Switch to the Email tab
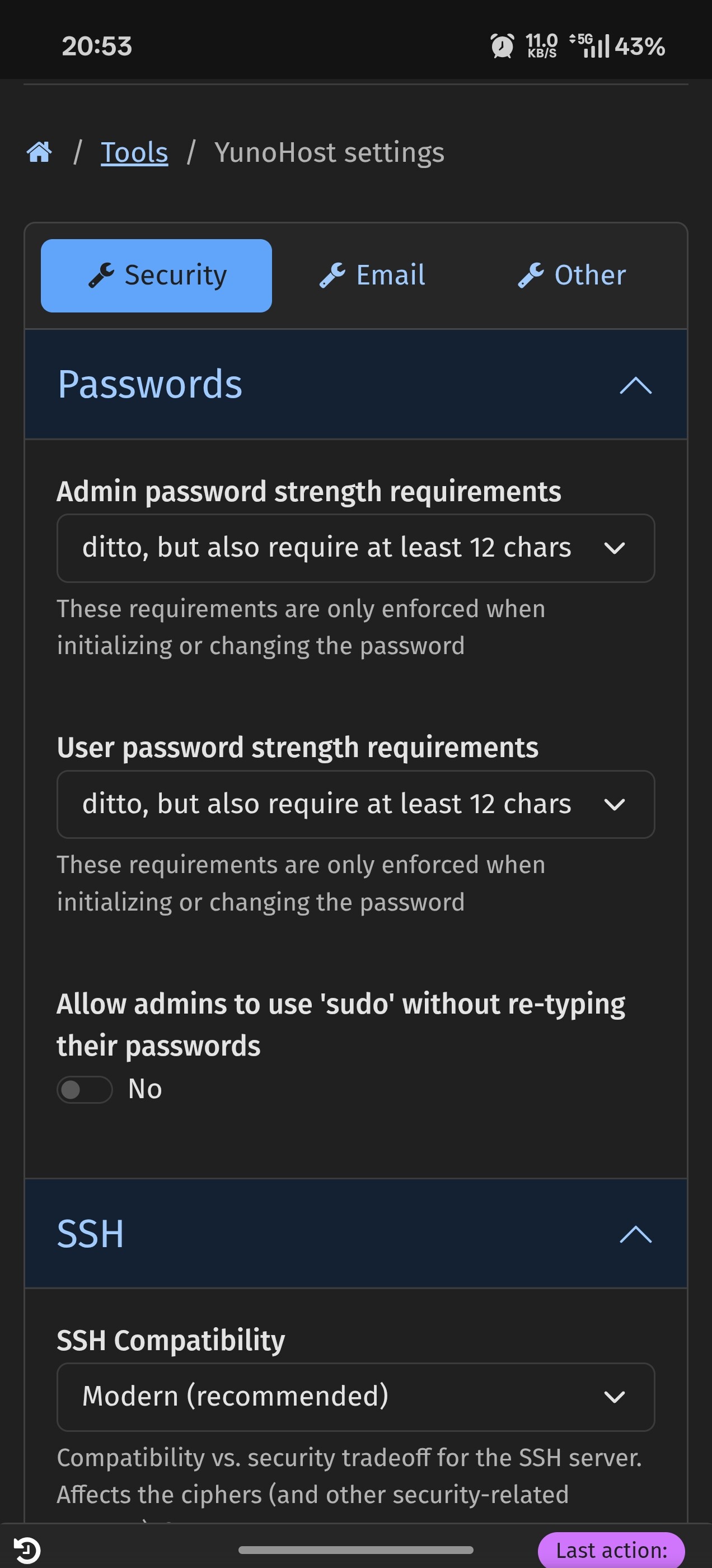The height and width of the screenshot is (1568, 712). [x=372, y=275]
